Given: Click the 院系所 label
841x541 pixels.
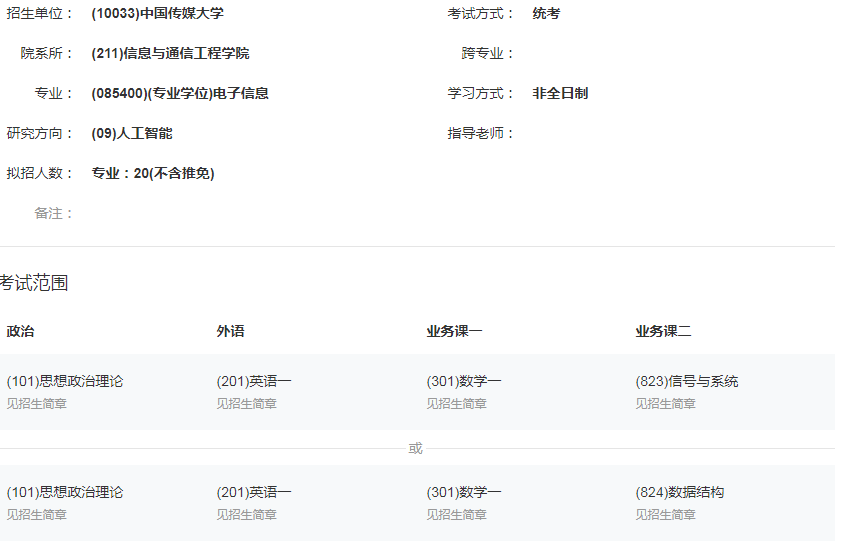Looking at the screenshot, I should (47, 53).
